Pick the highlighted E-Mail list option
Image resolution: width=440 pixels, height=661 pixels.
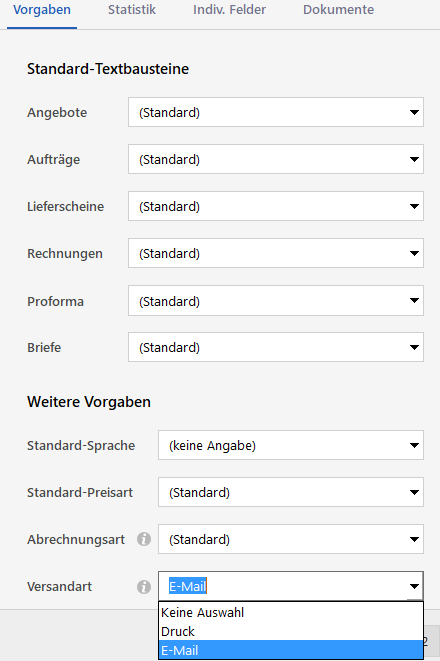point(291,650)
